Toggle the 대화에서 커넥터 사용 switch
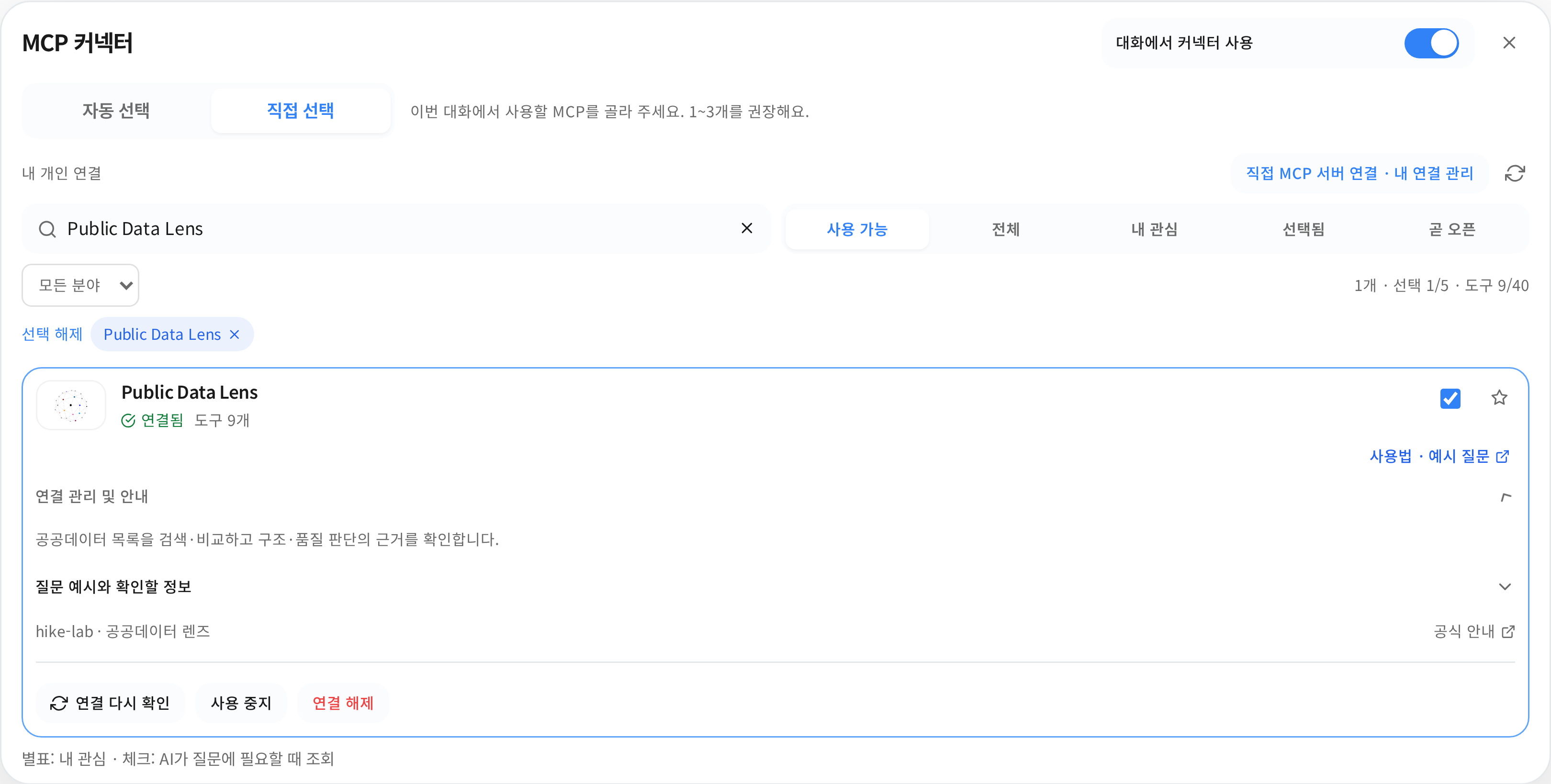 pos(1430,43)
